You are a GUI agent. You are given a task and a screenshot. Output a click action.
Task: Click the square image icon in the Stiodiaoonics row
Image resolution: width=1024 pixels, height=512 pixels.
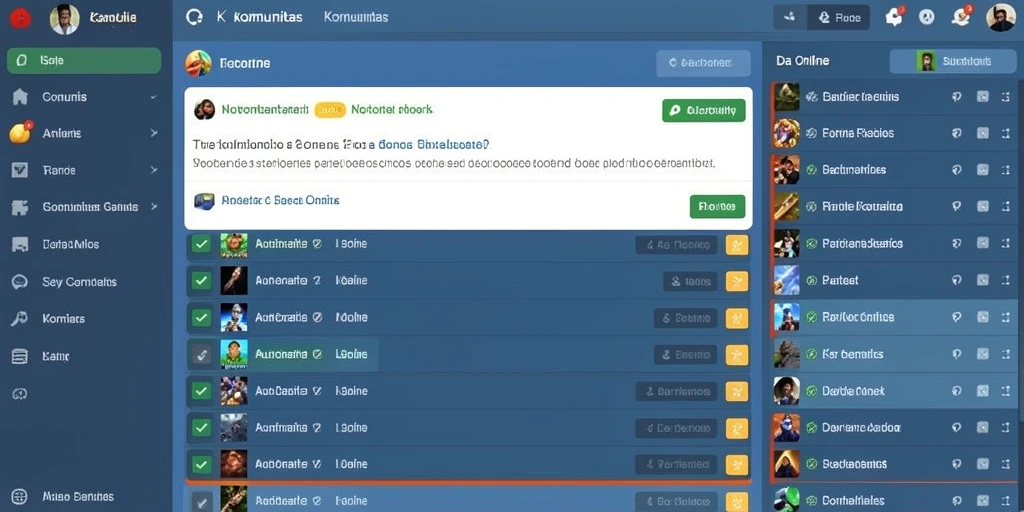tap(983, 464)
